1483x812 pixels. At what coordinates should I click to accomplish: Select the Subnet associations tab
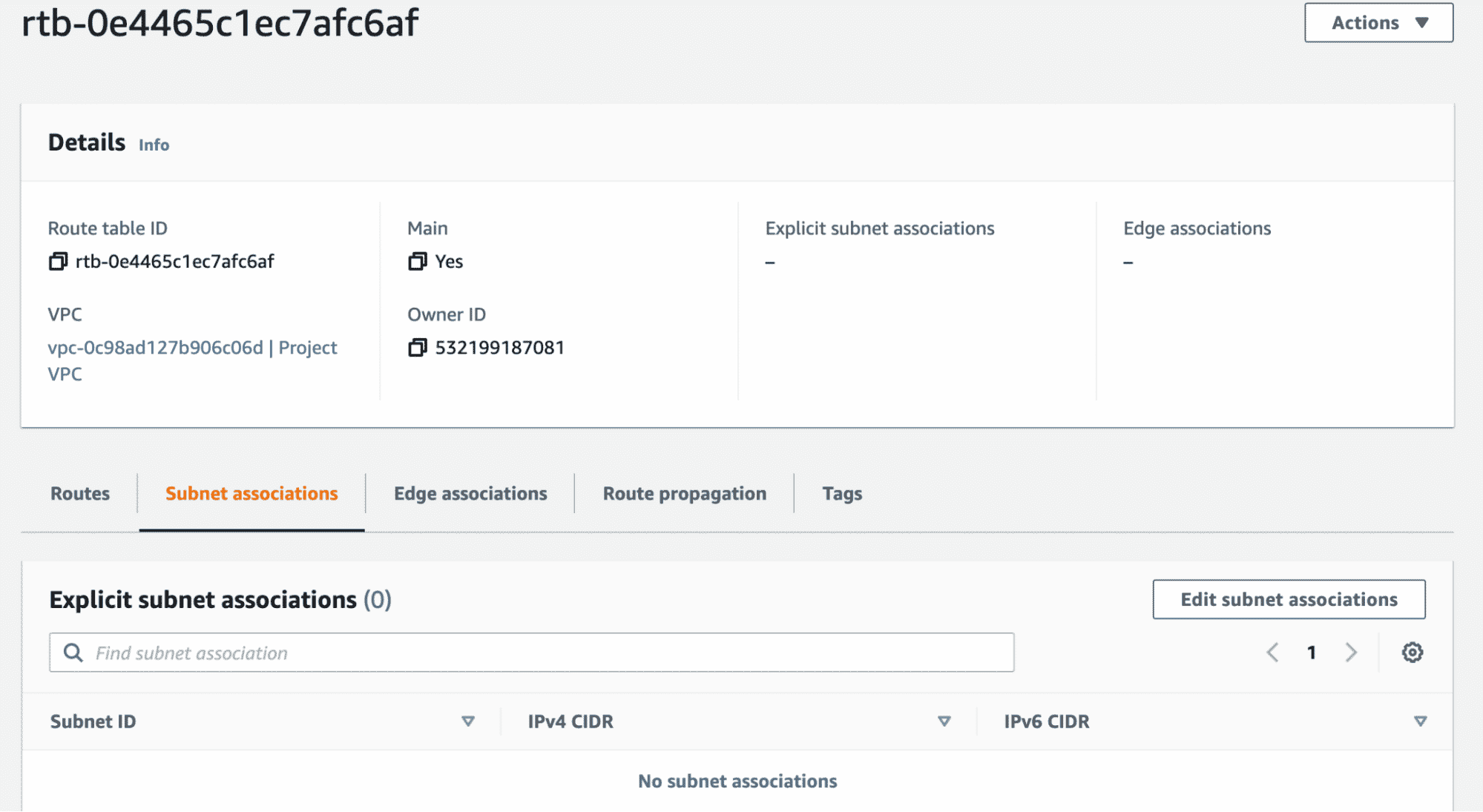pos(251,494)
